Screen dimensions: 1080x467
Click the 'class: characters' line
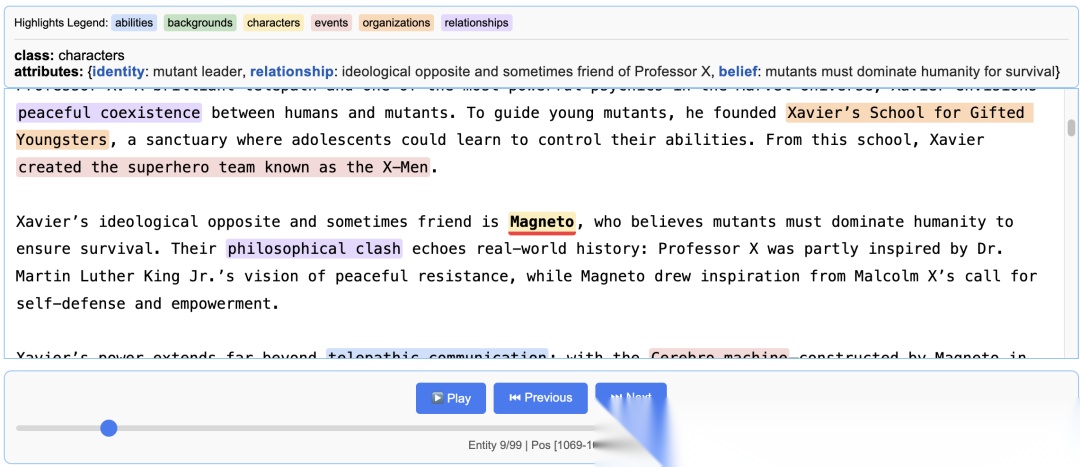tap(69, 56)
